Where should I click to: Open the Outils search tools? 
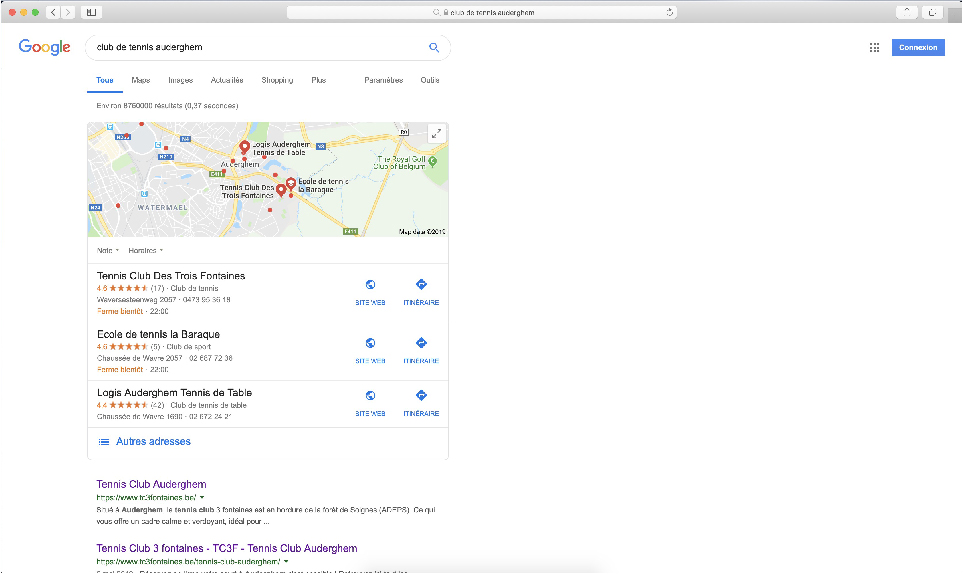click(x=430, y=80)
